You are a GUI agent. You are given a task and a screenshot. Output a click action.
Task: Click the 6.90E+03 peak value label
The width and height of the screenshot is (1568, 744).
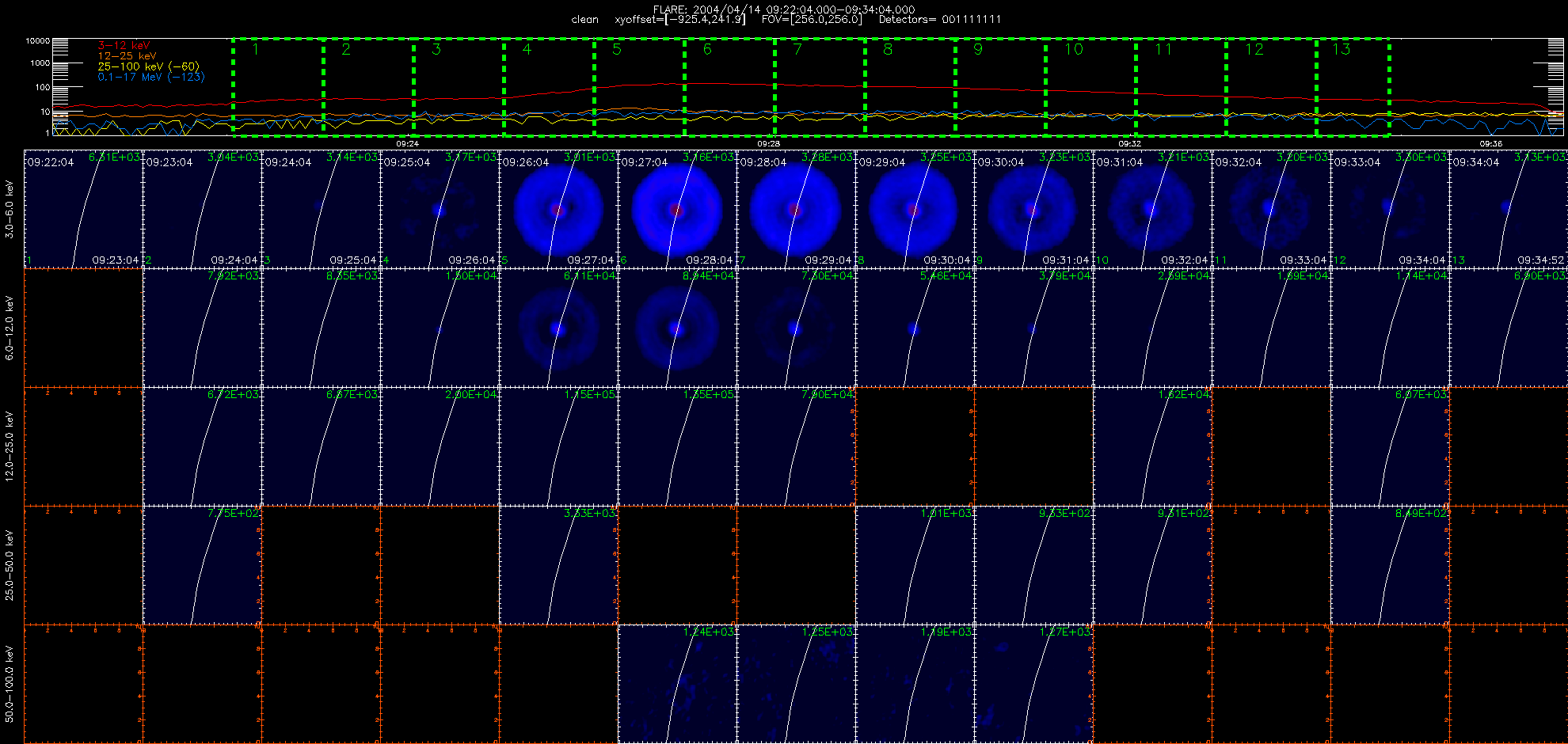[1539, 276]
